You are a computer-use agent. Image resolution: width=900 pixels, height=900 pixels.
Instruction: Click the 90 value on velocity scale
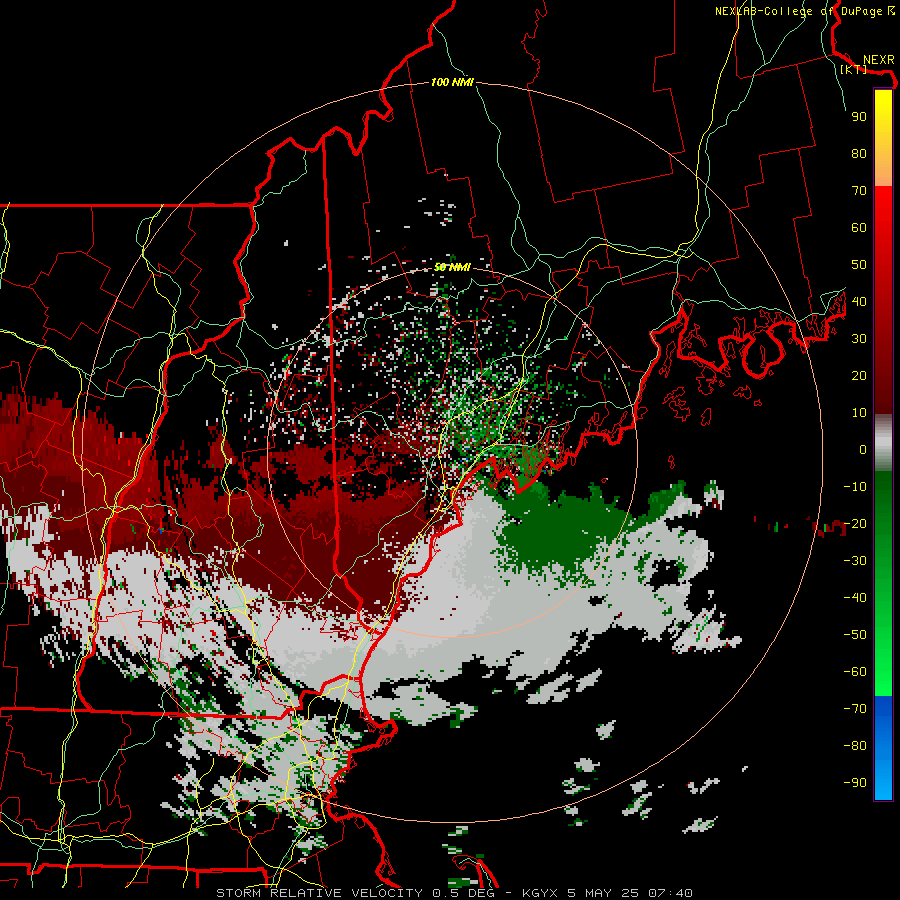point(859,117)
